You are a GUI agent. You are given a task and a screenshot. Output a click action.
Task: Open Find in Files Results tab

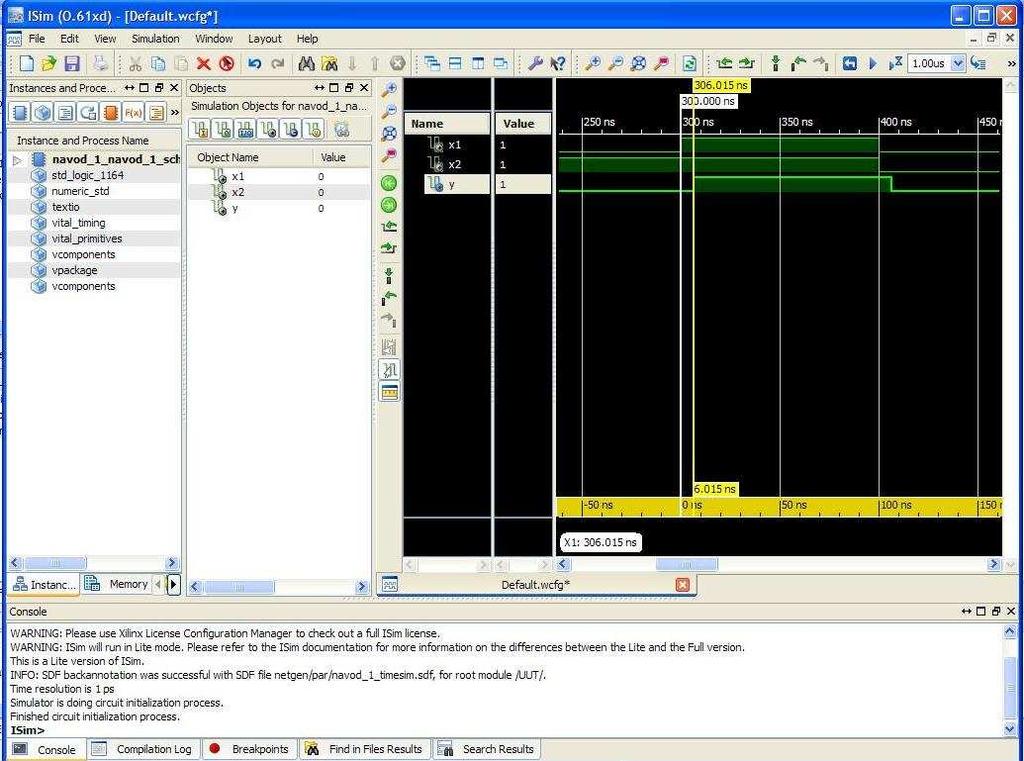pos(366,749)
